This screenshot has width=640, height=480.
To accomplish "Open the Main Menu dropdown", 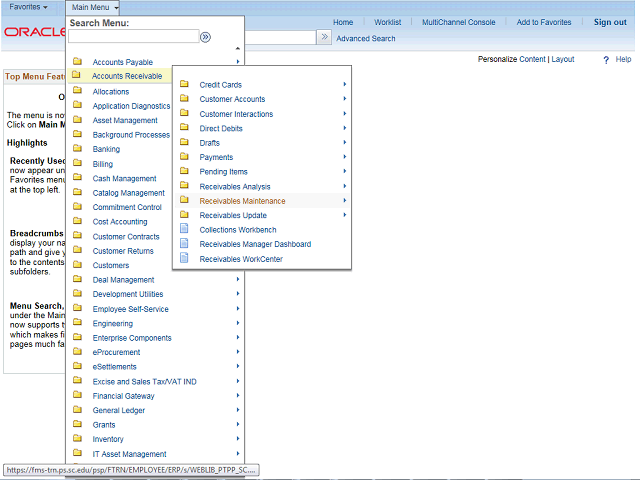I will pos(95,7).
